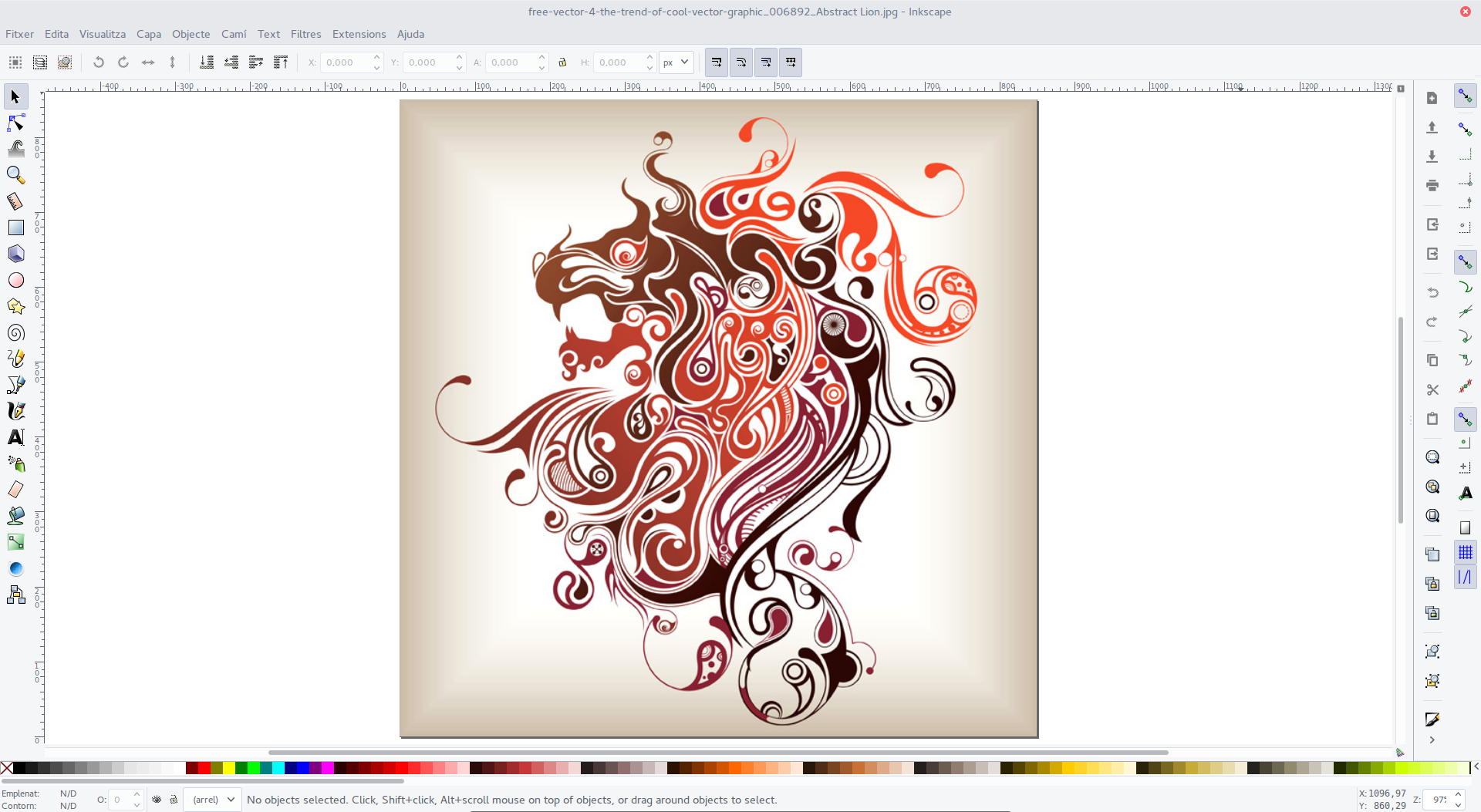The height and width of the screenshot is (812, 1481).
Task: Click the no-color X swatch
Action: pyautogui.click(x=7, y=768)
